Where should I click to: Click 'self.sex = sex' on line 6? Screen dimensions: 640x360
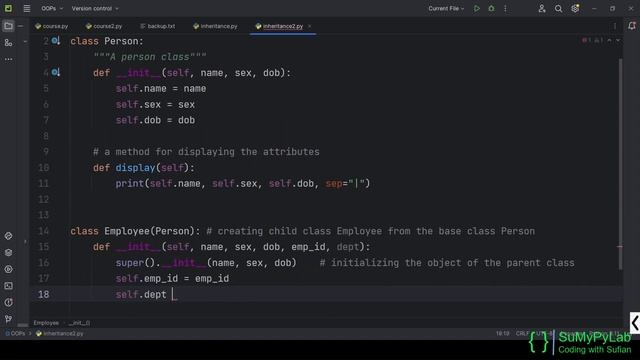click(x=155, y=104)
